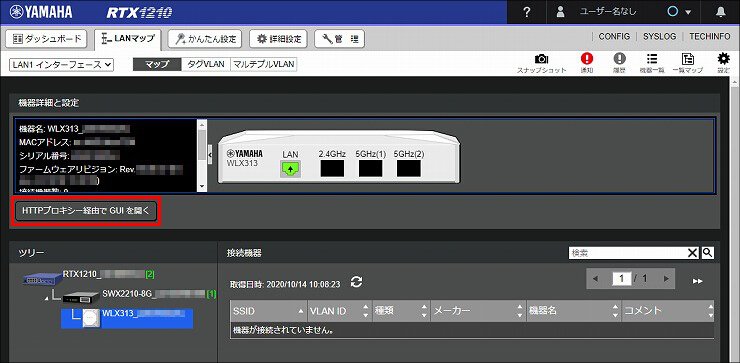The width and height of the screenshot is (740, 363).
Task: Open the 管理 tab
Action: pos(339,39)
